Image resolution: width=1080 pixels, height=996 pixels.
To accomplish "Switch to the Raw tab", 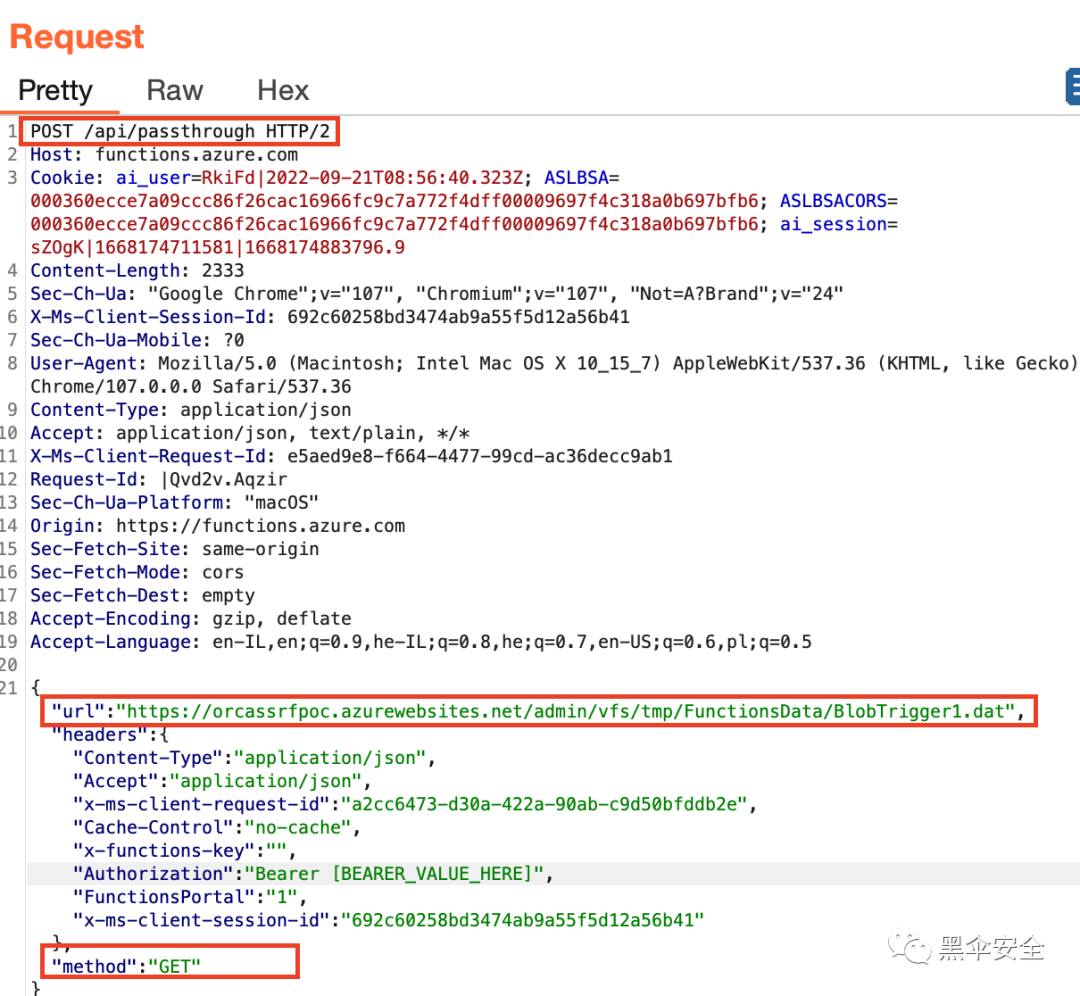I will tap(175, 91).
